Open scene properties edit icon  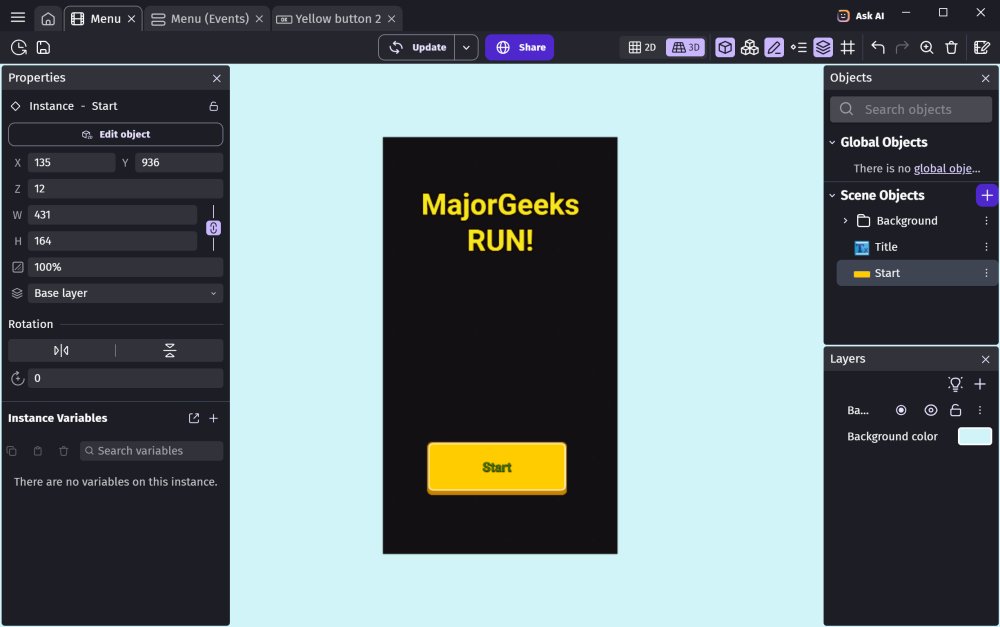click(x=982, y=47)
